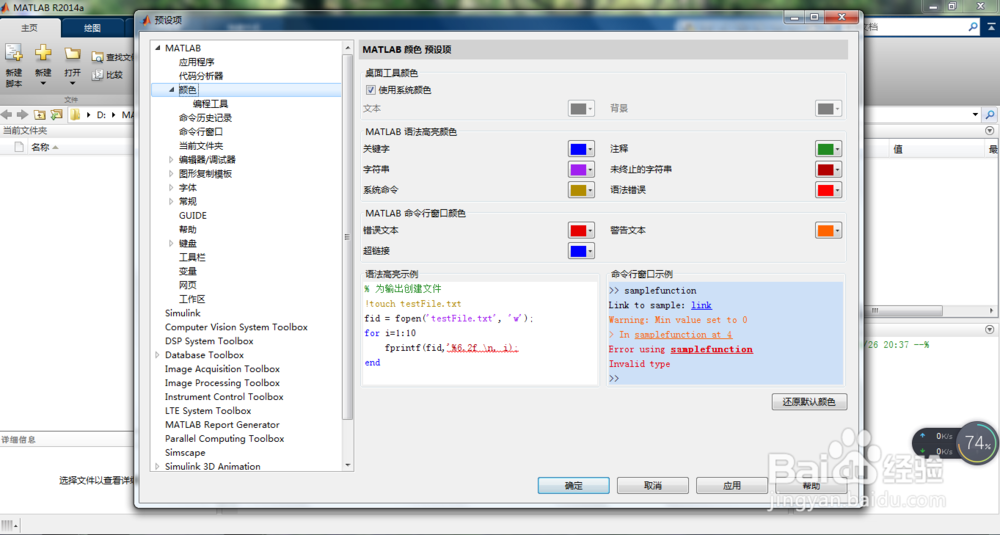Screen dimensions: 1000x535
Task: Select 编程工具 under 颜色
Action: click(210, 104)
